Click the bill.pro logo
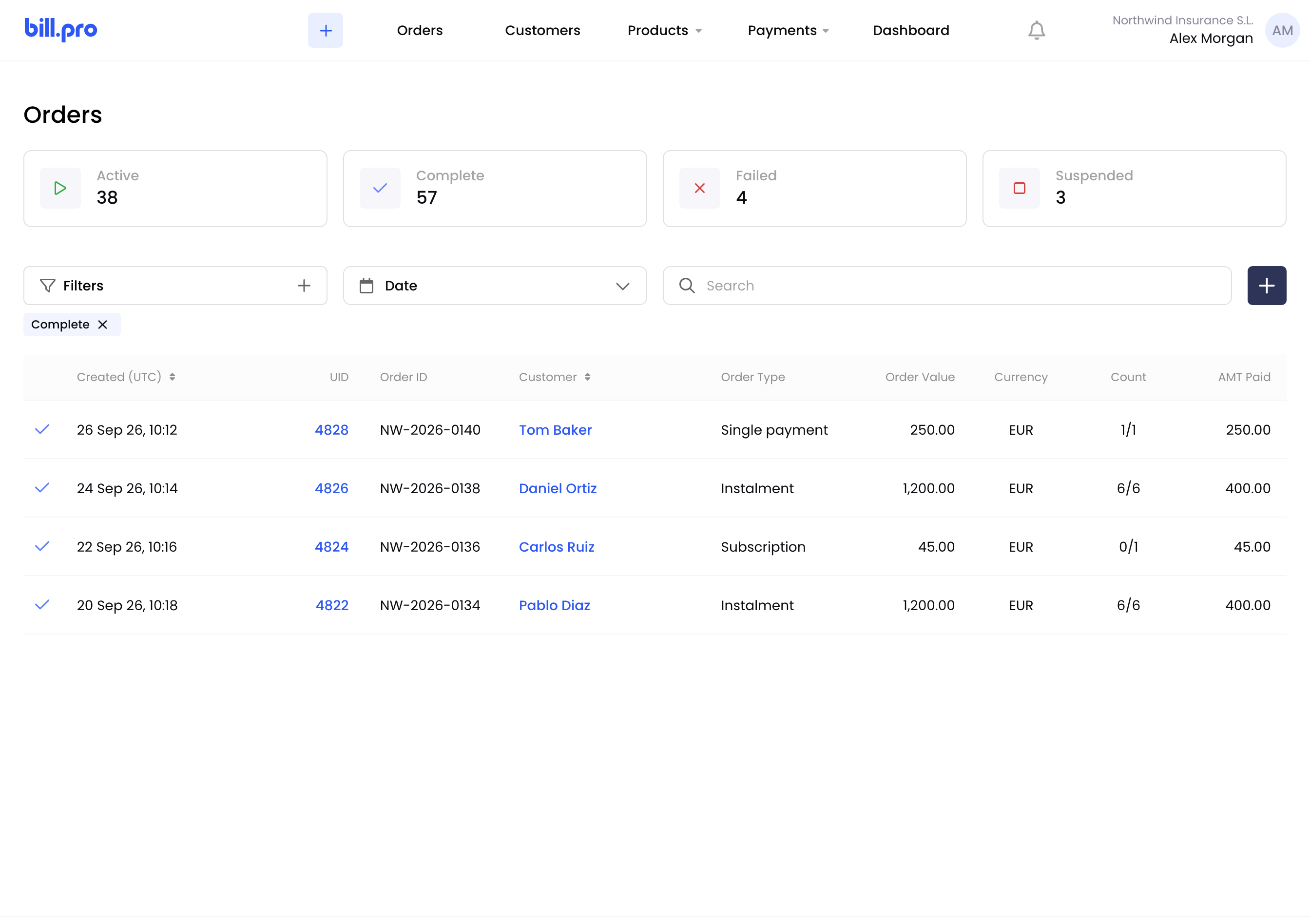 click(60, 30)
